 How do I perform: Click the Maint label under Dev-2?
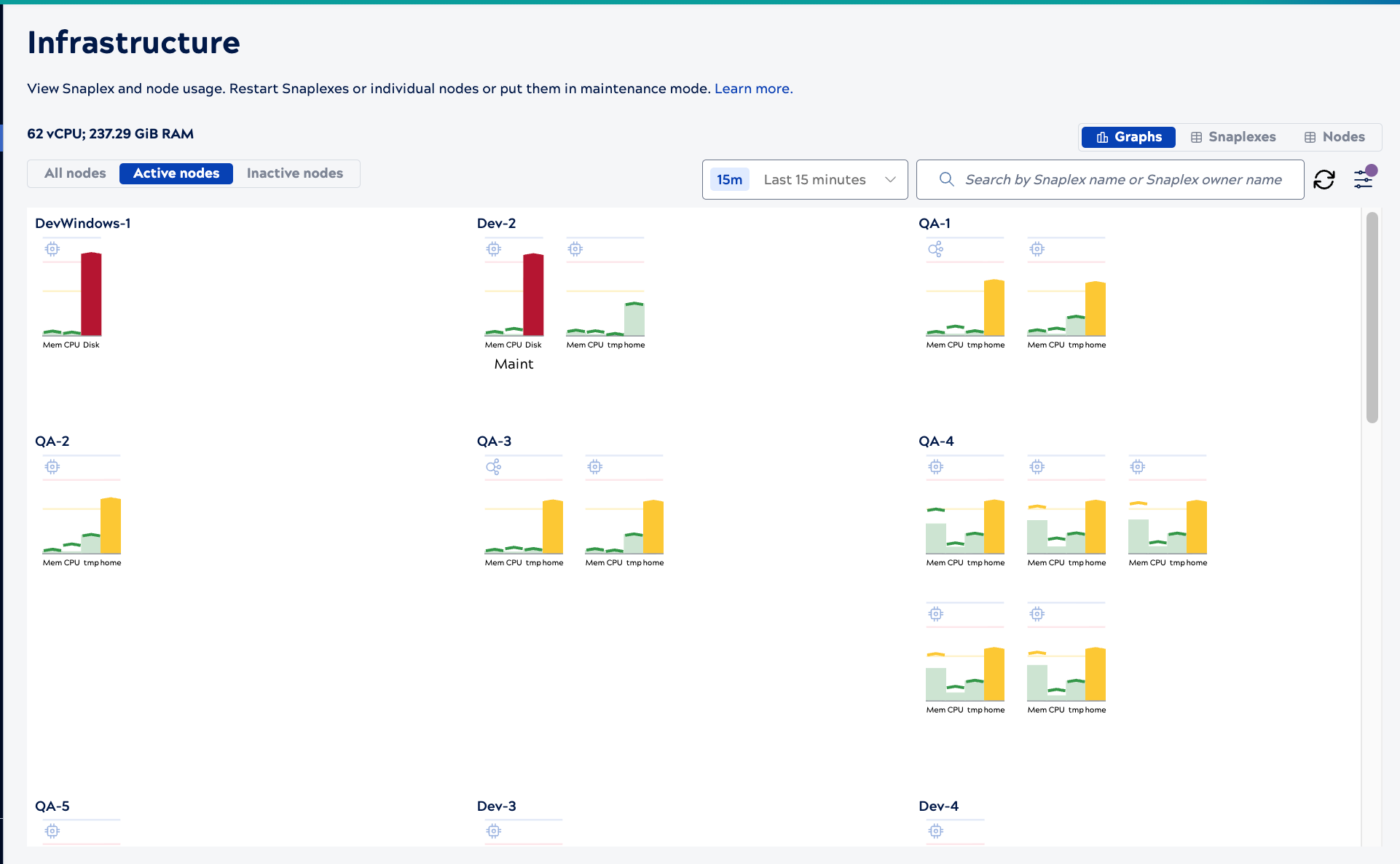pyautogui.click(x=514, y=364)
